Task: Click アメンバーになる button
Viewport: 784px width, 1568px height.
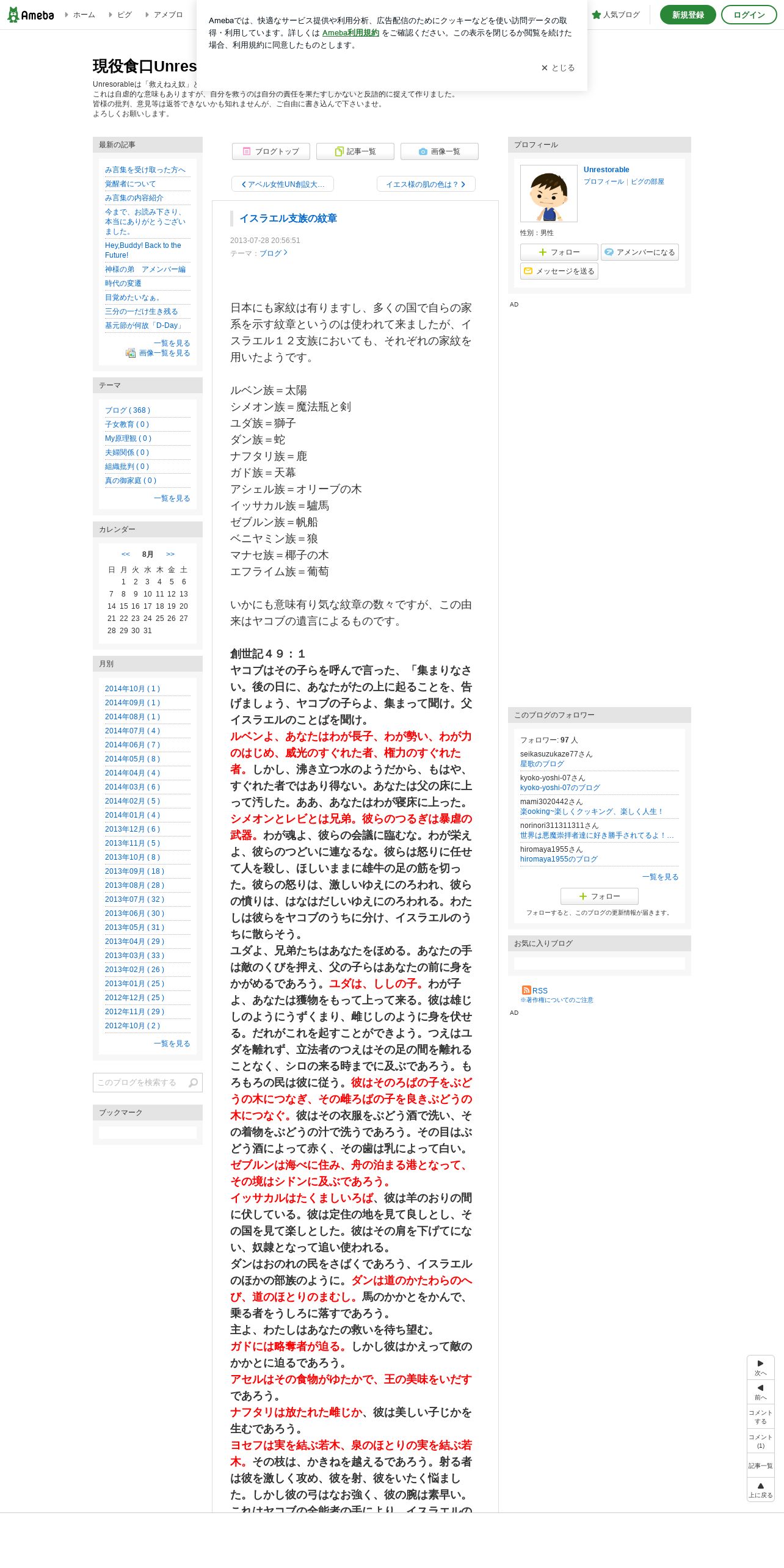Action: (640, 252)
